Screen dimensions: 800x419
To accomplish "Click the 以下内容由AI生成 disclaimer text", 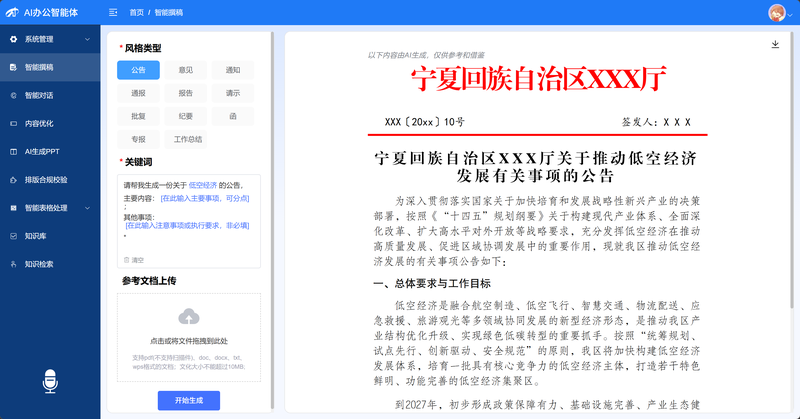I will click(x=426, y=55).
